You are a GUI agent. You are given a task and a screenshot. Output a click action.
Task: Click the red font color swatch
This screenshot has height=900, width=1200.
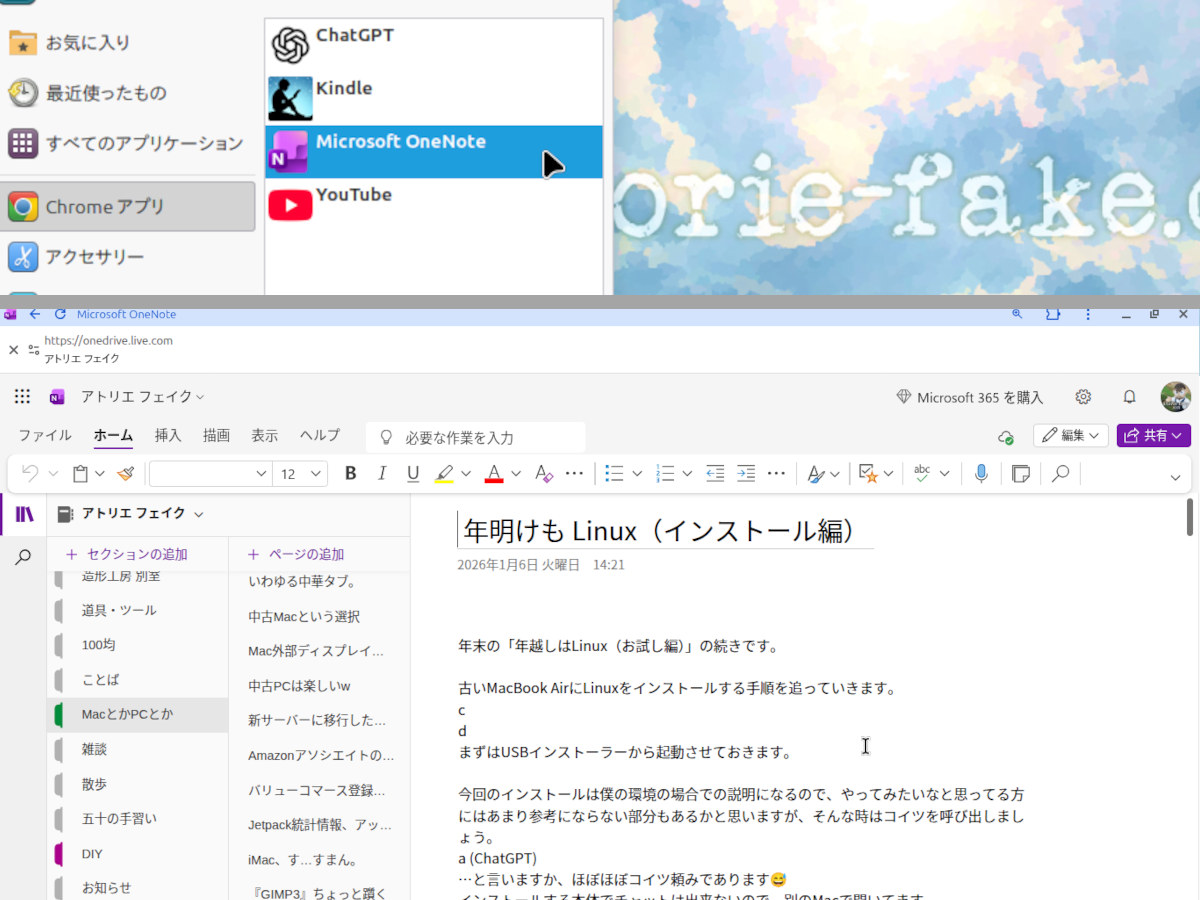[493, 473]
